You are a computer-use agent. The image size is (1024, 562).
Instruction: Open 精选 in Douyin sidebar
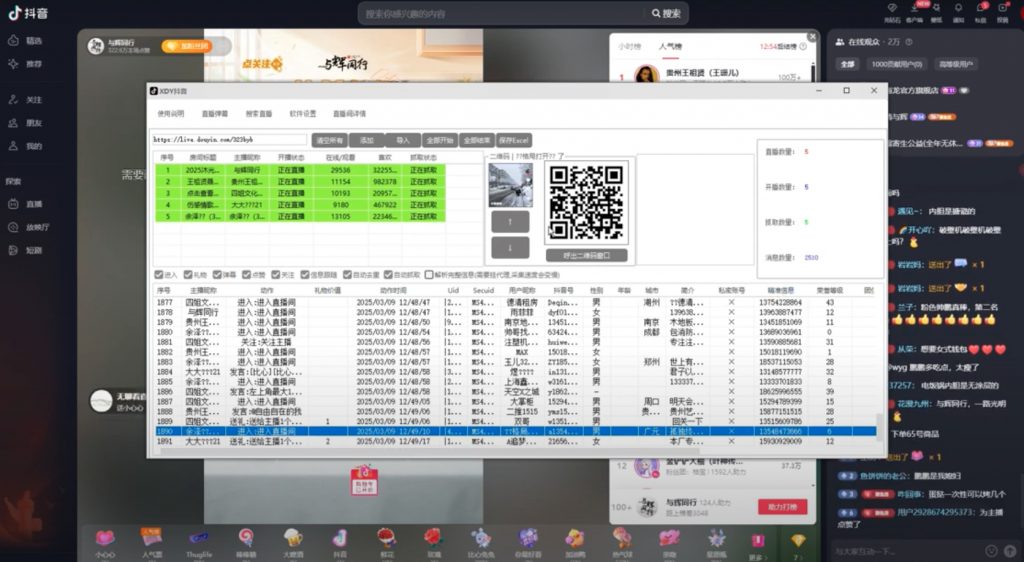(26, 40)
